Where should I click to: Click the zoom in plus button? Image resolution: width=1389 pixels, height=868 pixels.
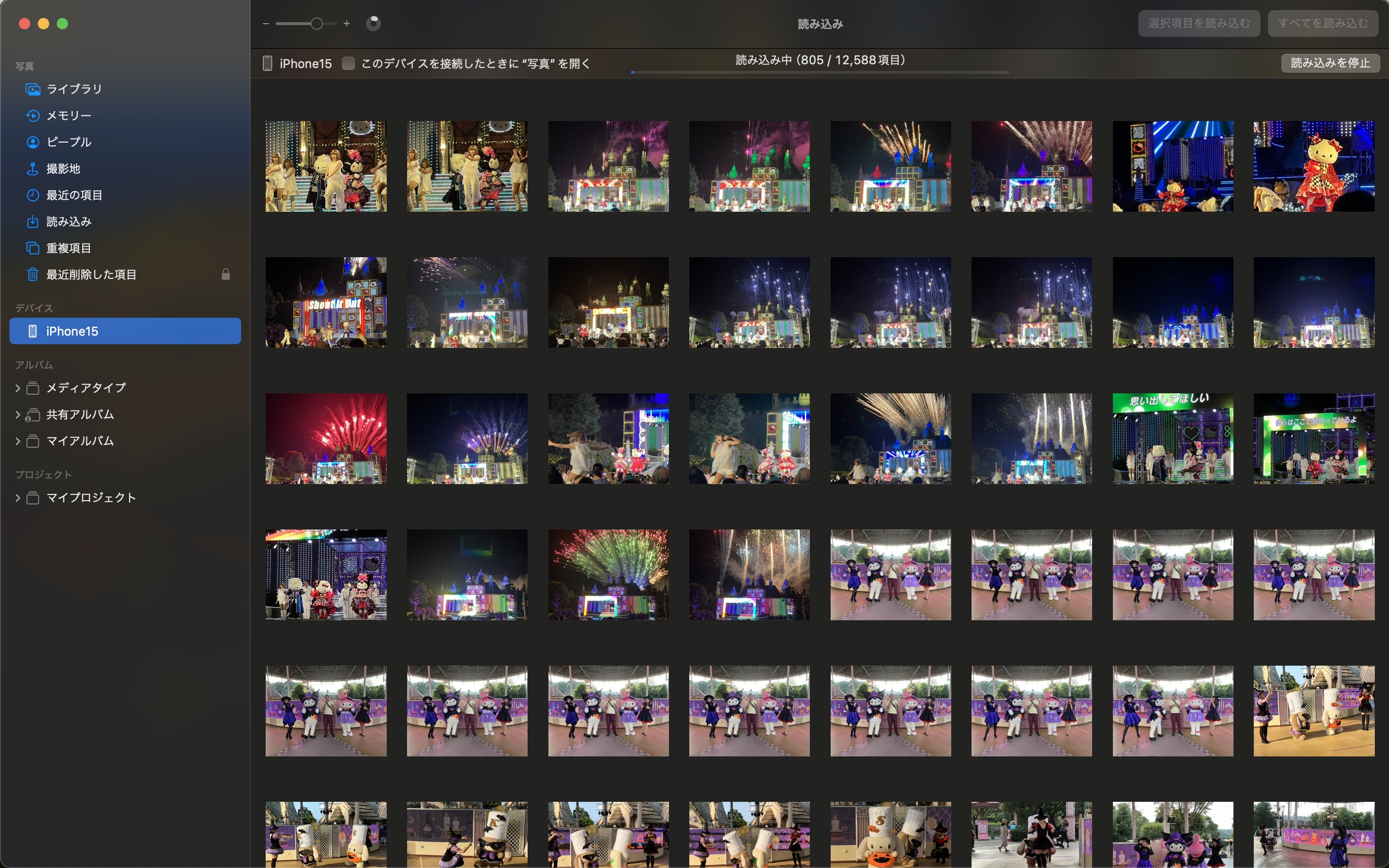(347, 24)
